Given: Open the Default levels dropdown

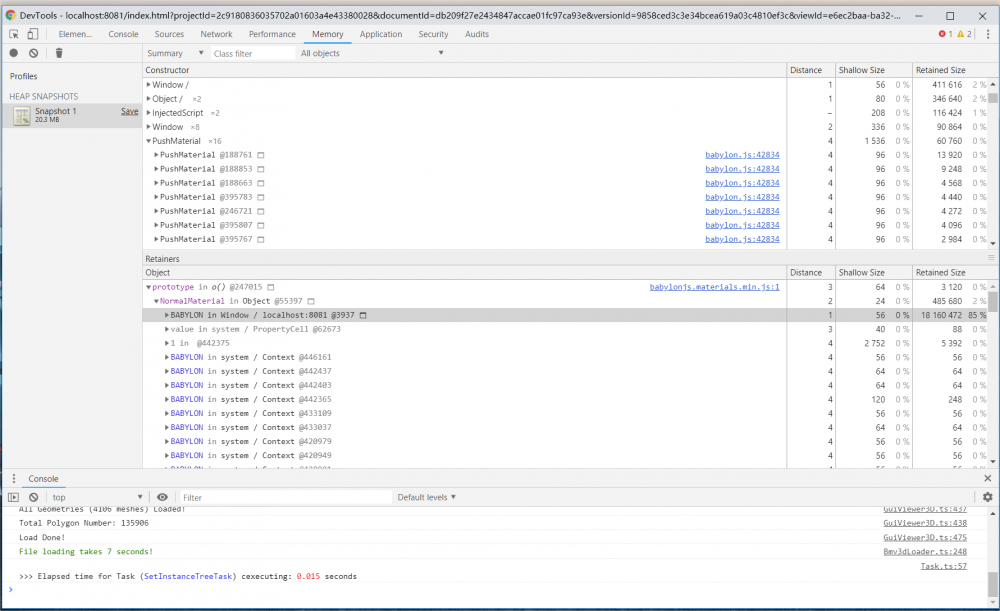Looking at the screenshot, I should pos(427,497).
